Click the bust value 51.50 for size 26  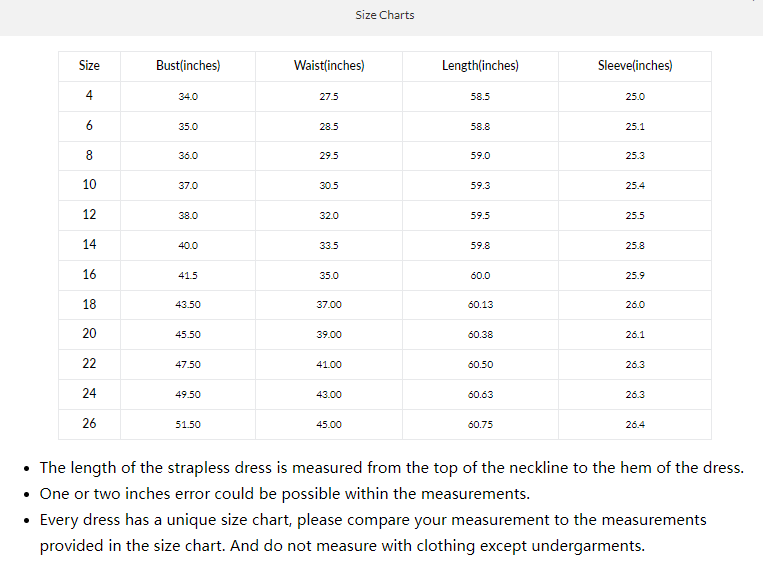click(188, 425)
